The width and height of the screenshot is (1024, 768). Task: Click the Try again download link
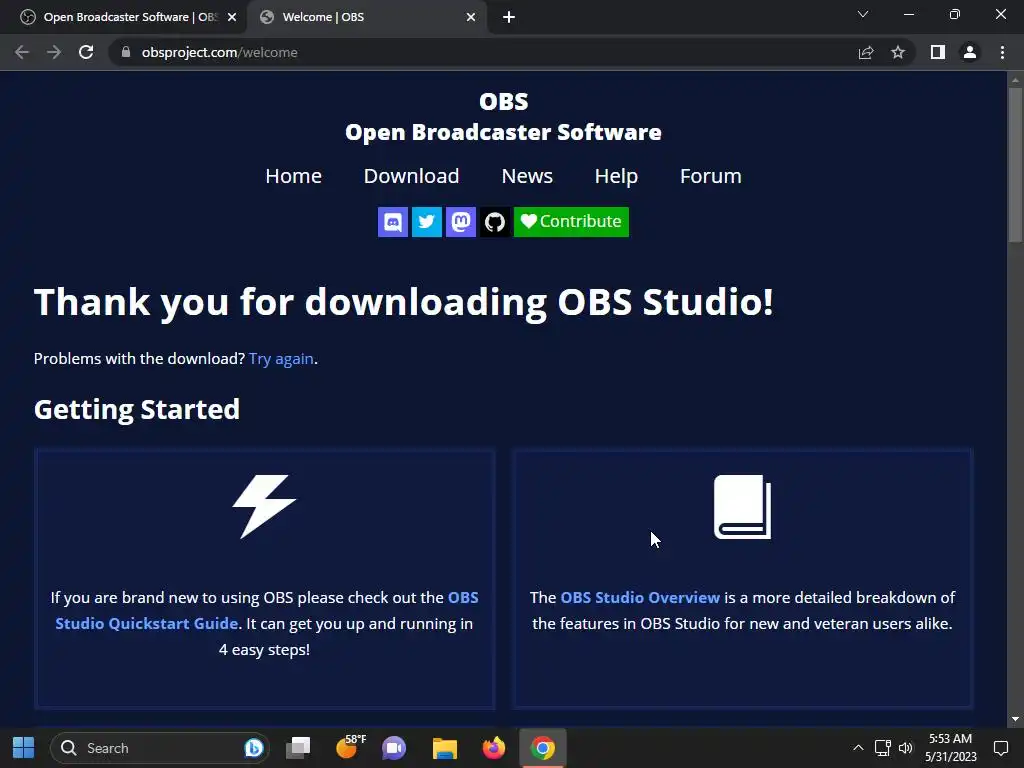tap(281, 359)
